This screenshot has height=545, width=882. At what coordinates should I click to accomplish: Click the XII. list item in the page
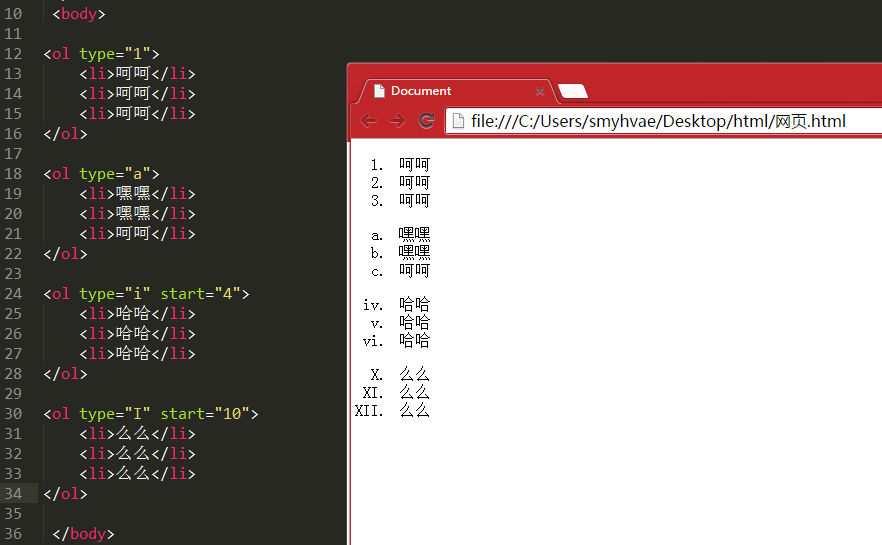tap(414, 410)
